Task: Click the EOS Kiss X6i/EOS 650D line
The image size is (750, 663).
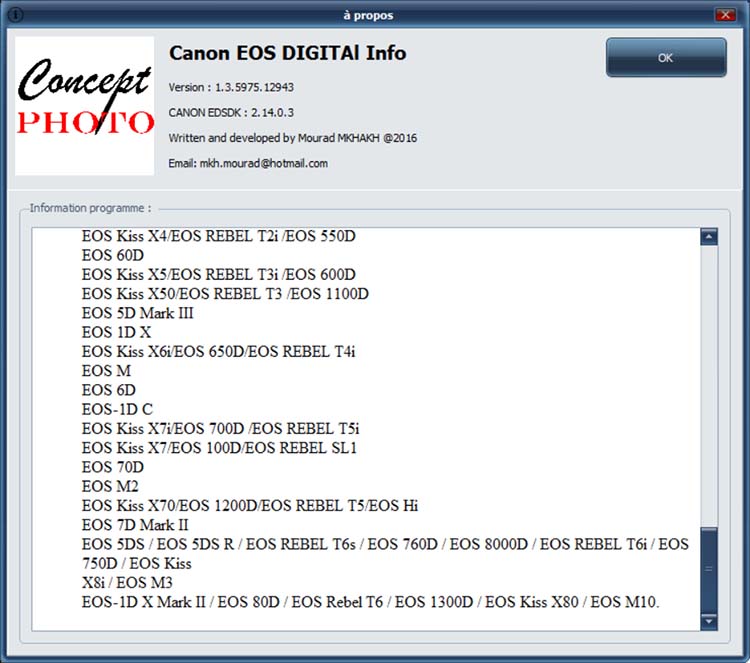Action: click(219, 351)
